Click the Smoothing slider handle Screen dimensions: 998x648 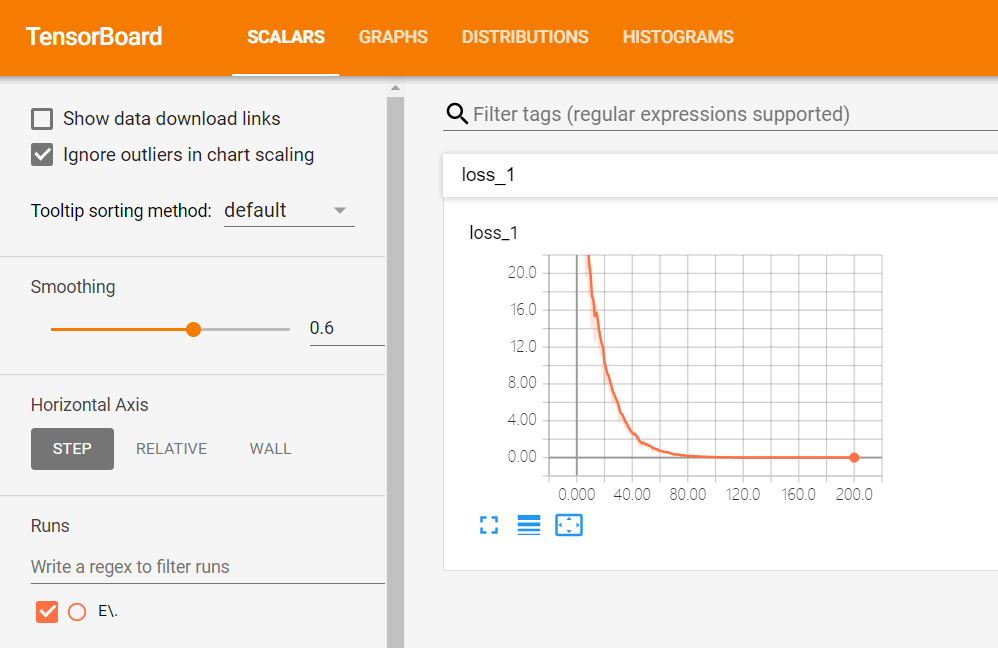point(193,329)
